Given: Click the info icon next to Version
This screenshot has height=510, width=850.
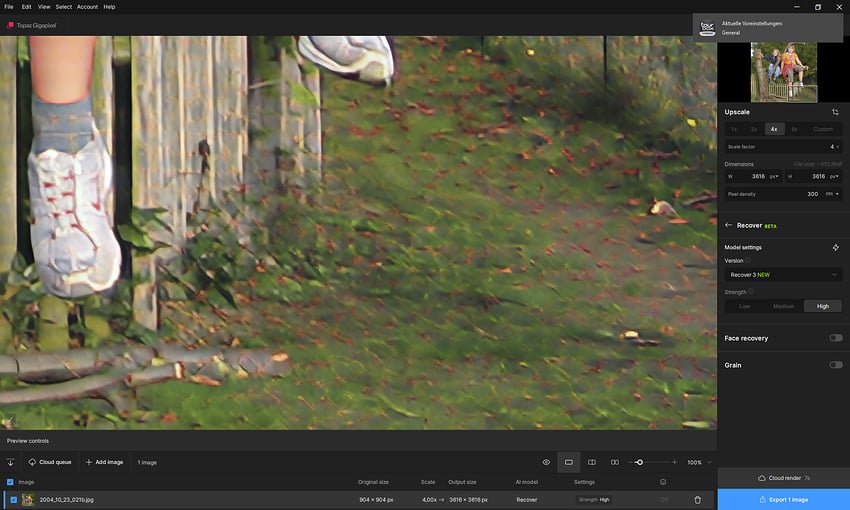Looking at the screenshot, I should pos(748,260).
